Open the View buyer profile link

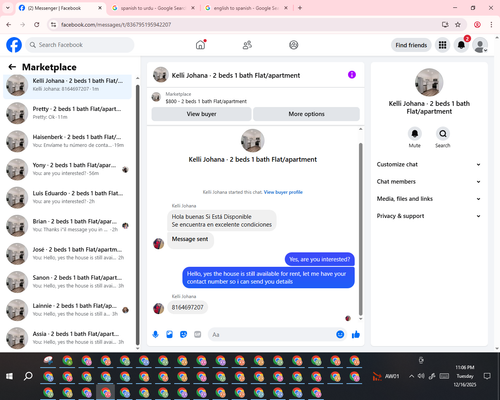(283, 192)
